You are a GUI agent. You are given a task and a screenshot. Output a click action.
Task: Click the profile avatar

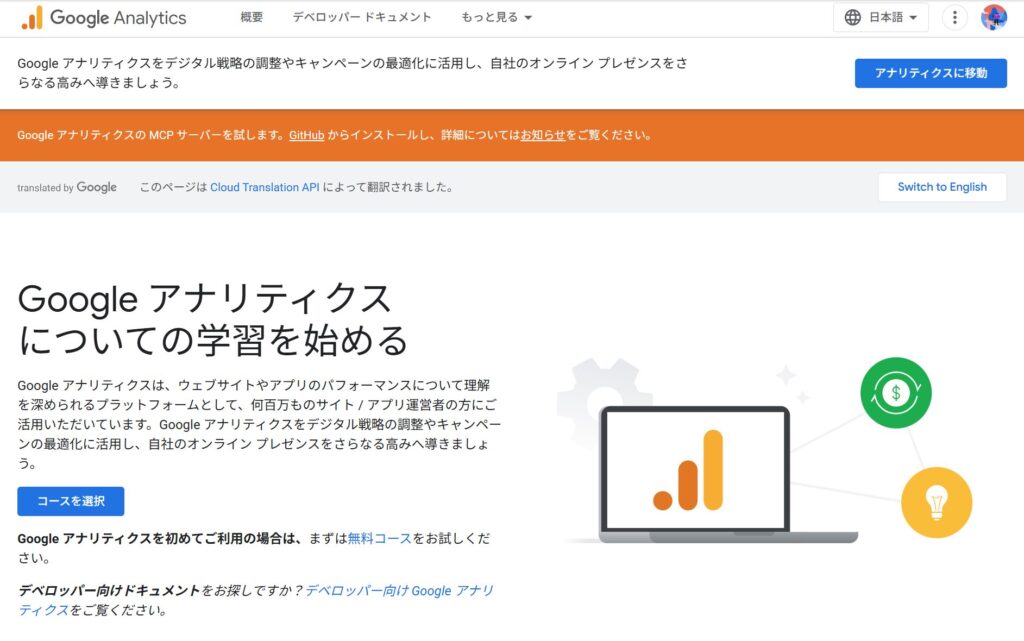993,17
